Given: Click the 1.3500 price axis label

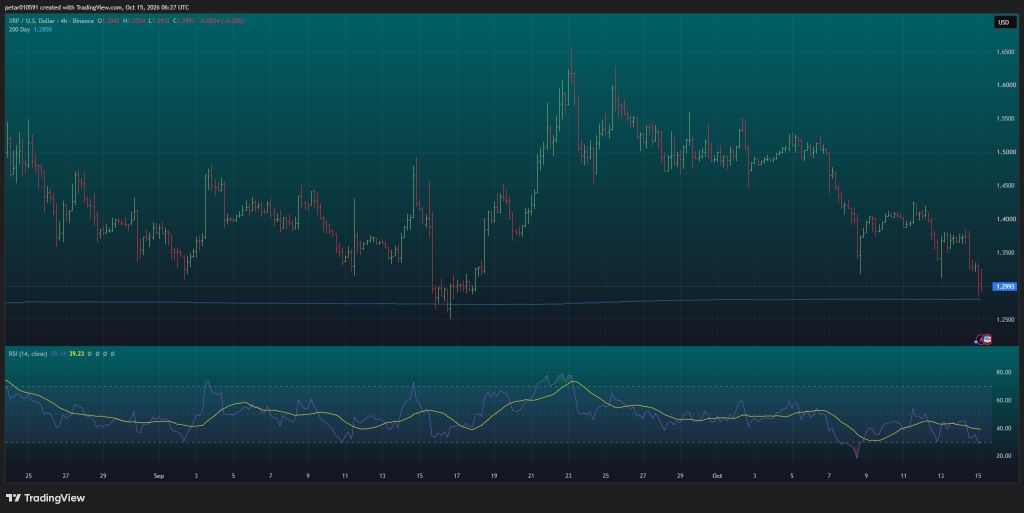Looking at the screenshot, I should point(1004,253).
